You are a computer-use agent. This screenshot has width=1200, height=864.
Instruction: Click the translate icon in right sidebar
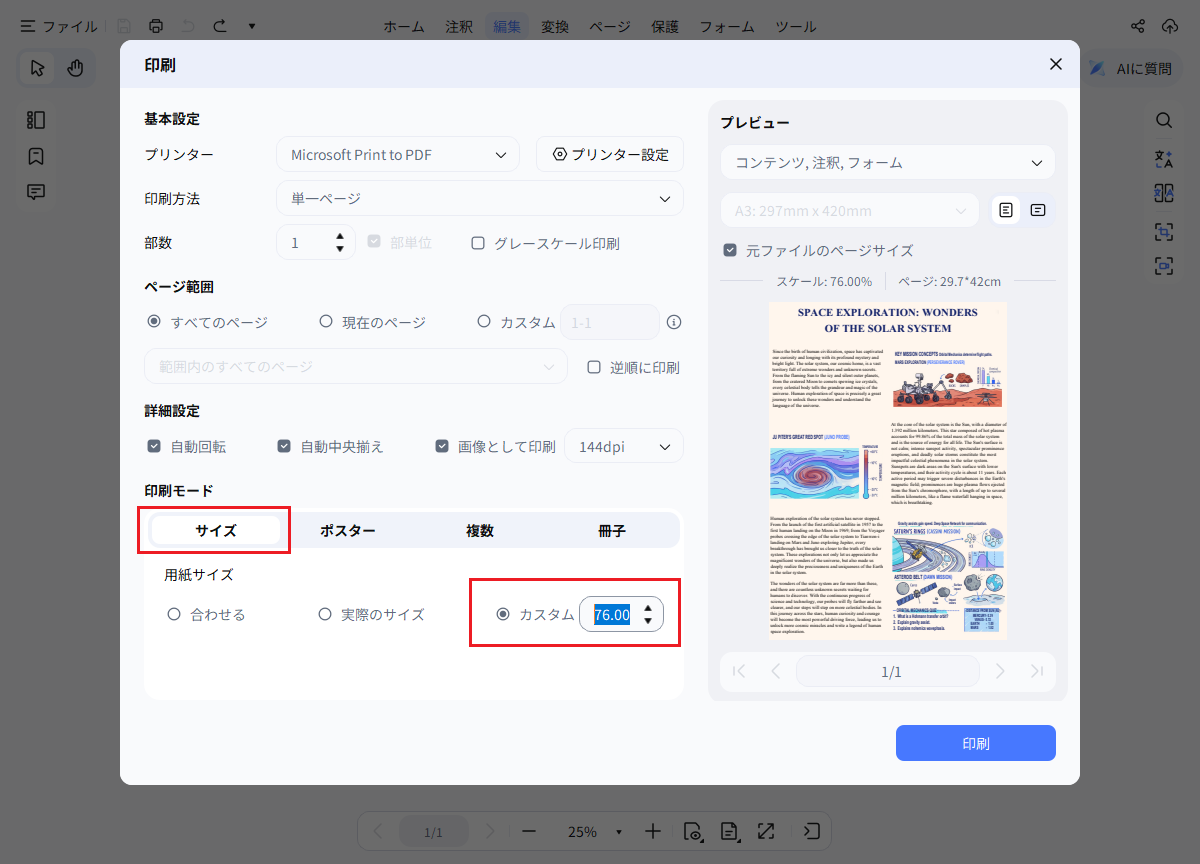(1164, 159)
